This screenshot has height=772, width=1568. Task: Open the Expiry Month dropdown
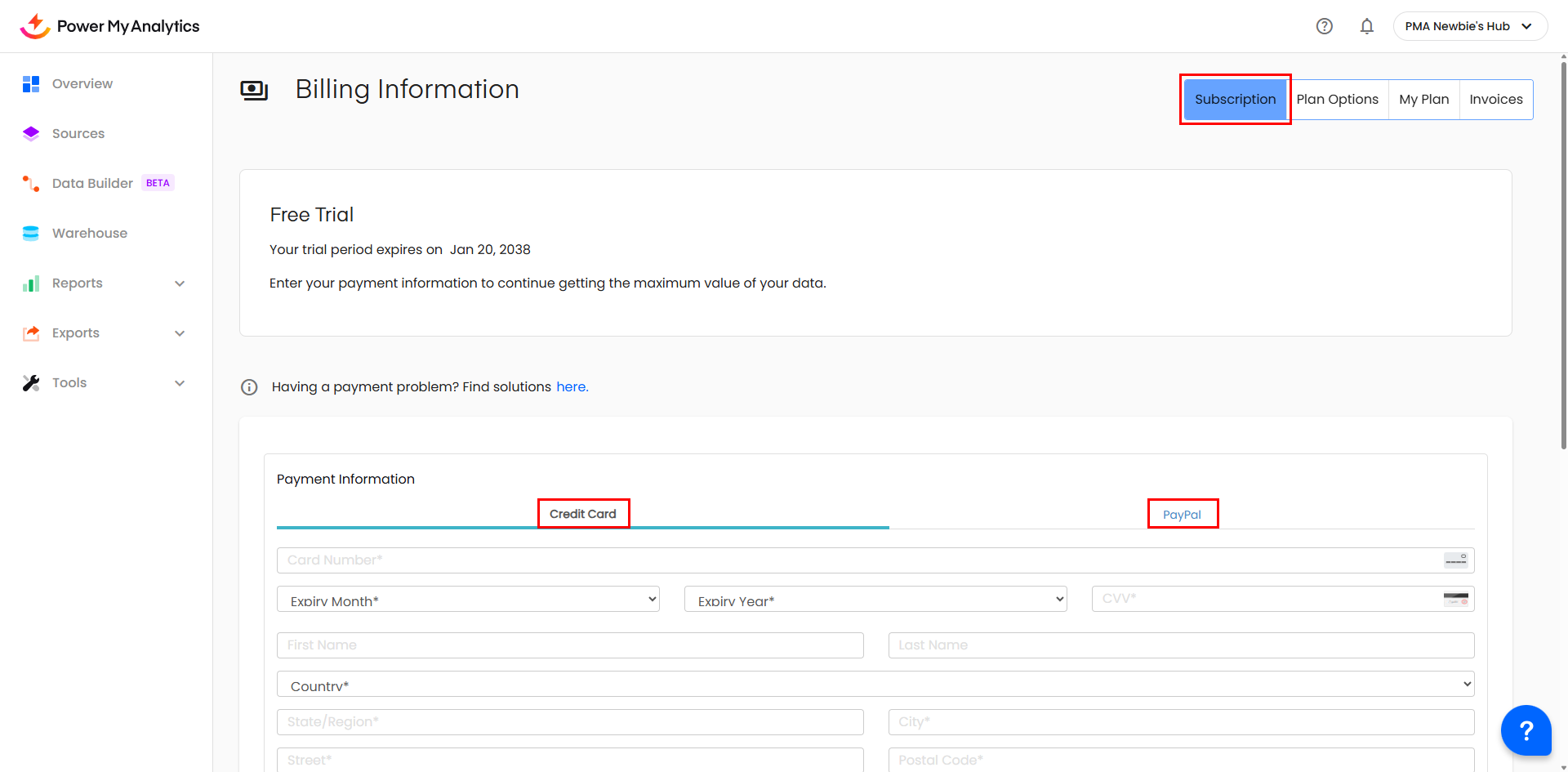(468, 600)
